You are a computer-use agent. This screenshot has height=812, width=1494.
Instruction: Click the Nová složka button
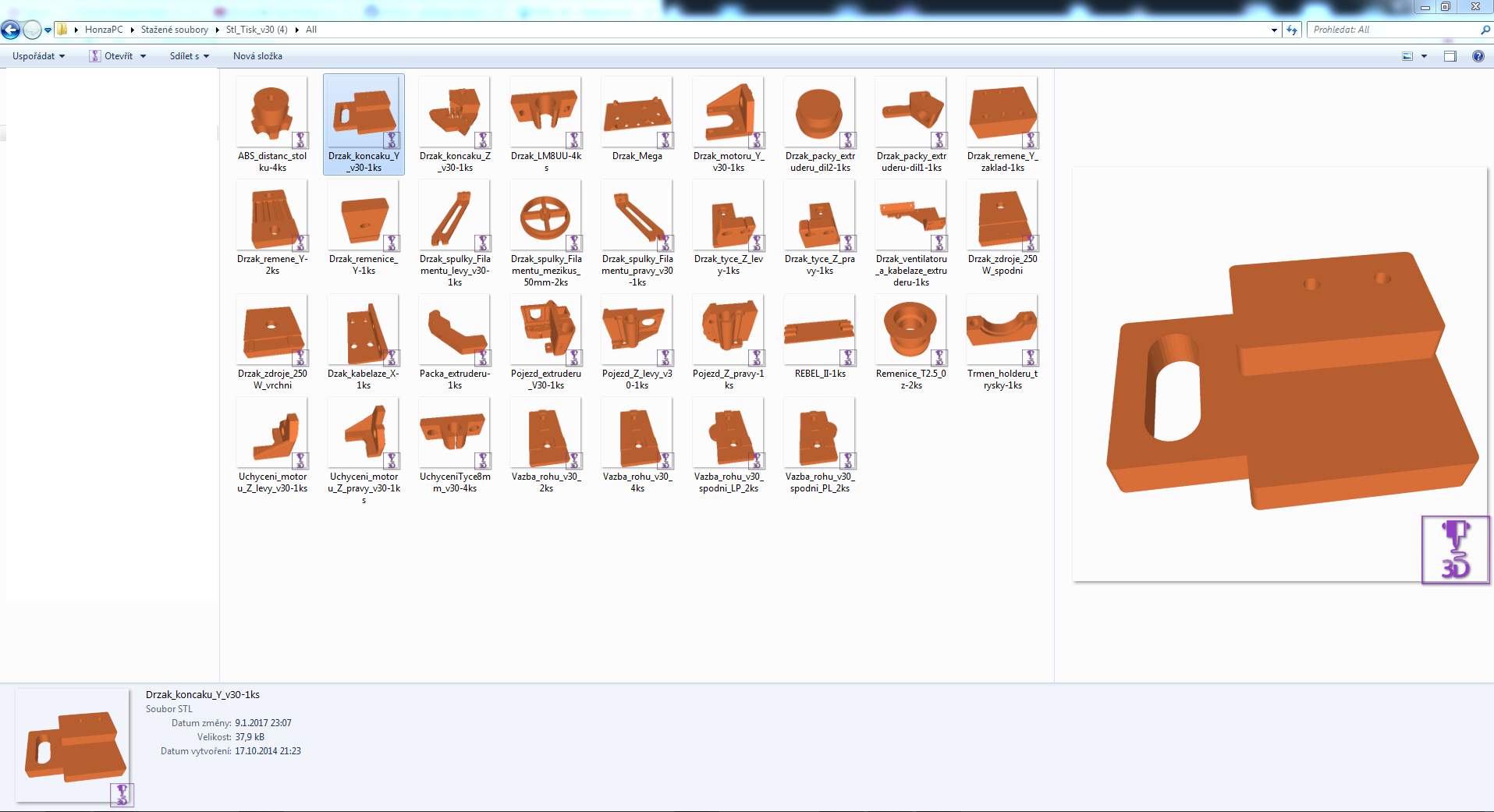pyautogui.click(x=257, y=56)
